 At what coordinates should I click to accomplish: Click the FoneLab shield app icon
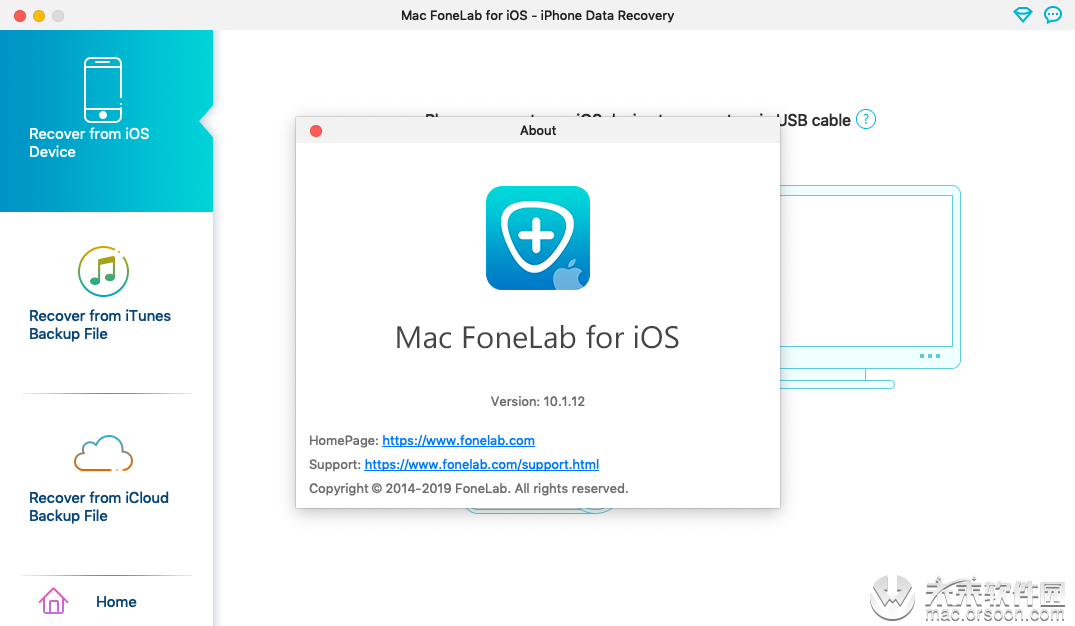click(538, 238)
